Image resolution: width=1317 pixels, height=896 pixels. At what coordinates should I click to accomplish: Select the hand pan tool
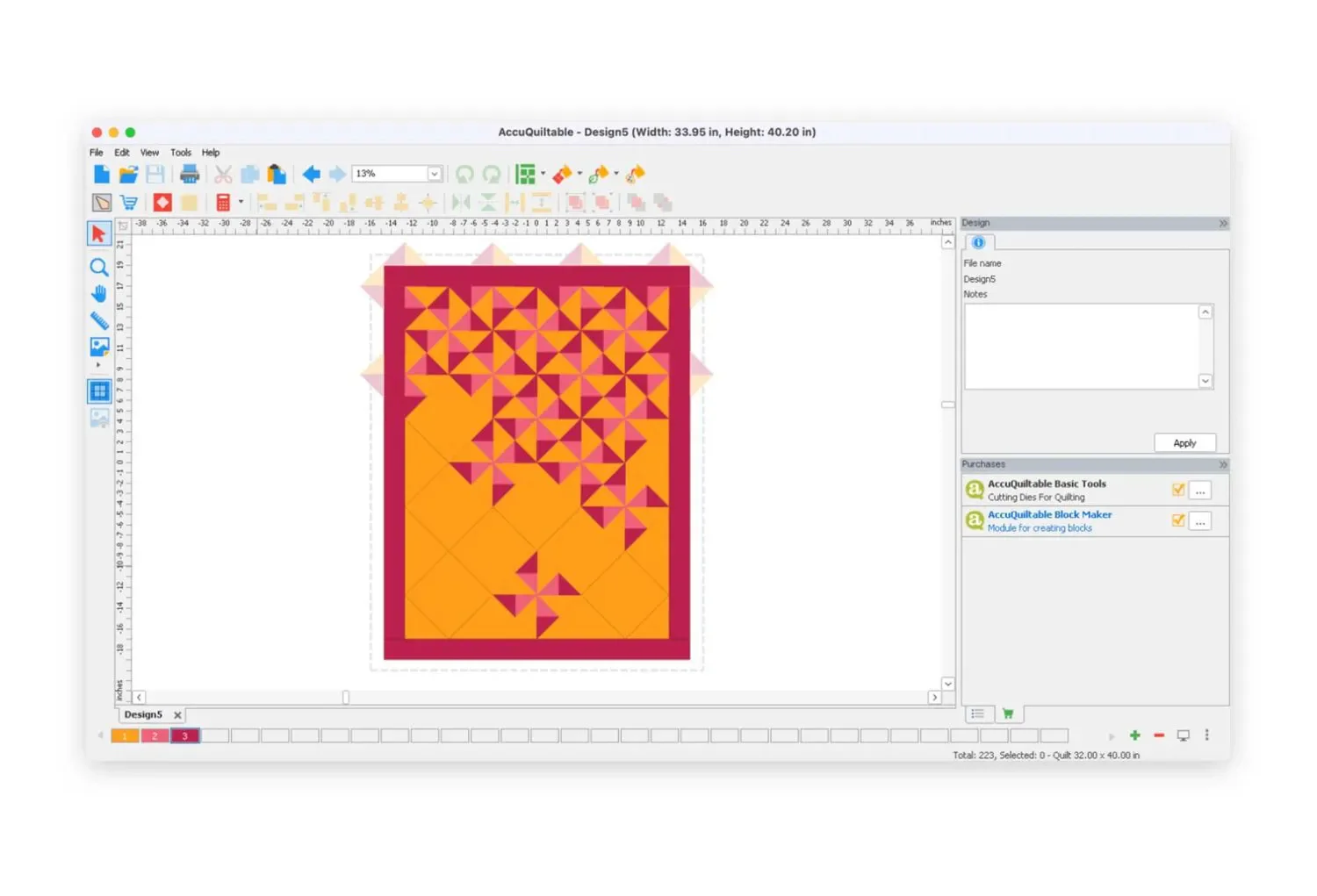(x=99, y=294)
